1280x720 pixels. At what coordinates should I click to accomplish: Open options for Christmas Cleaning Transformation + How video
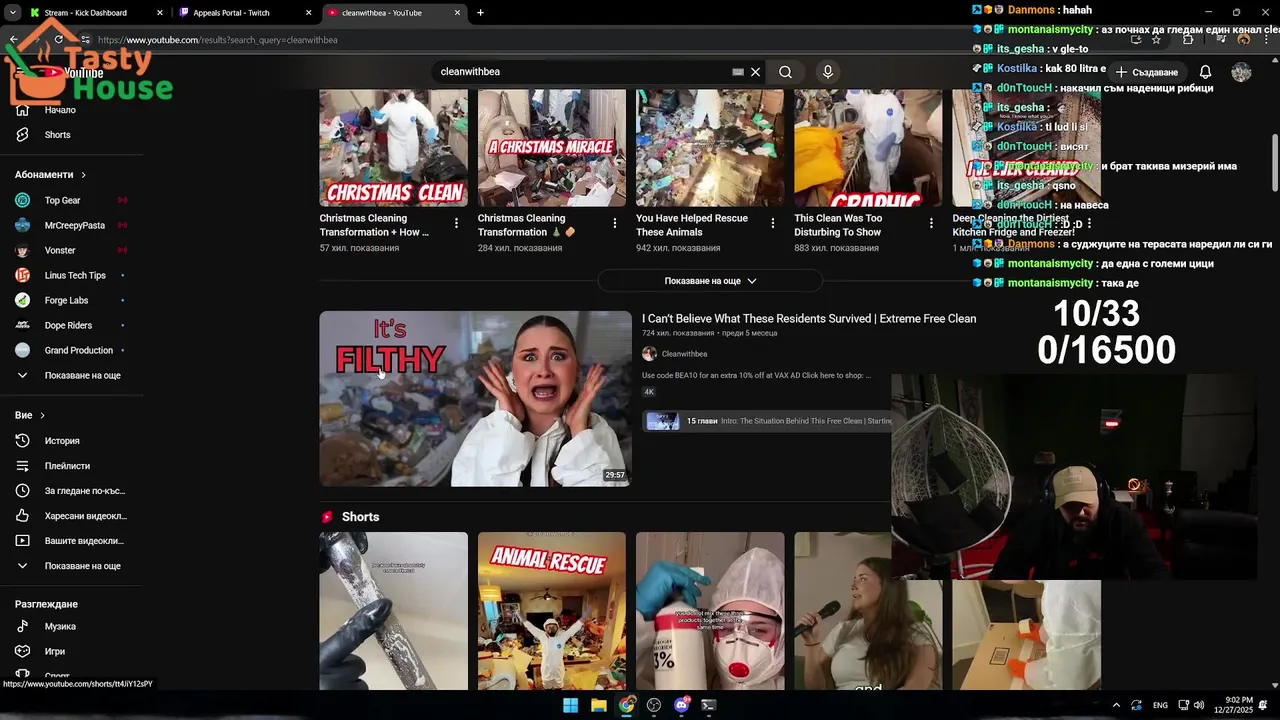tap(456, 223)
